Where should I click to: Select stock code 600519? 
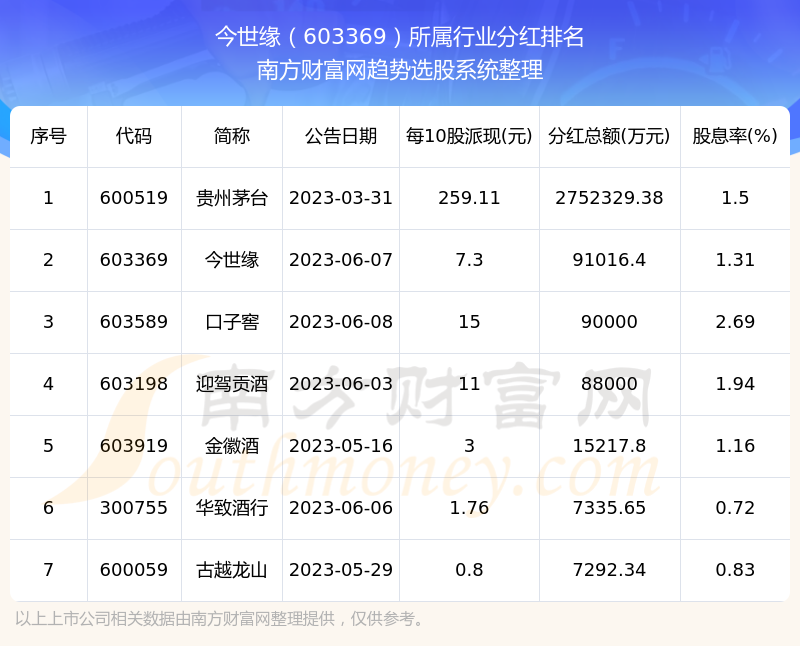pyautogui.click(x=134, y=198)
